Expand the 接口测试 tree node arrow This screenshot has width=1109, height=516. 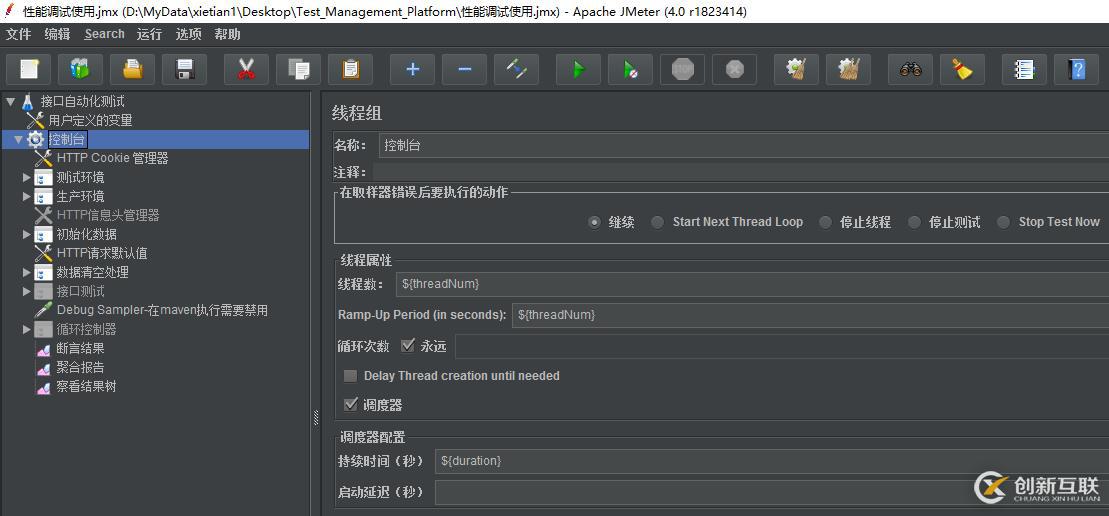(x=27, y=291)
